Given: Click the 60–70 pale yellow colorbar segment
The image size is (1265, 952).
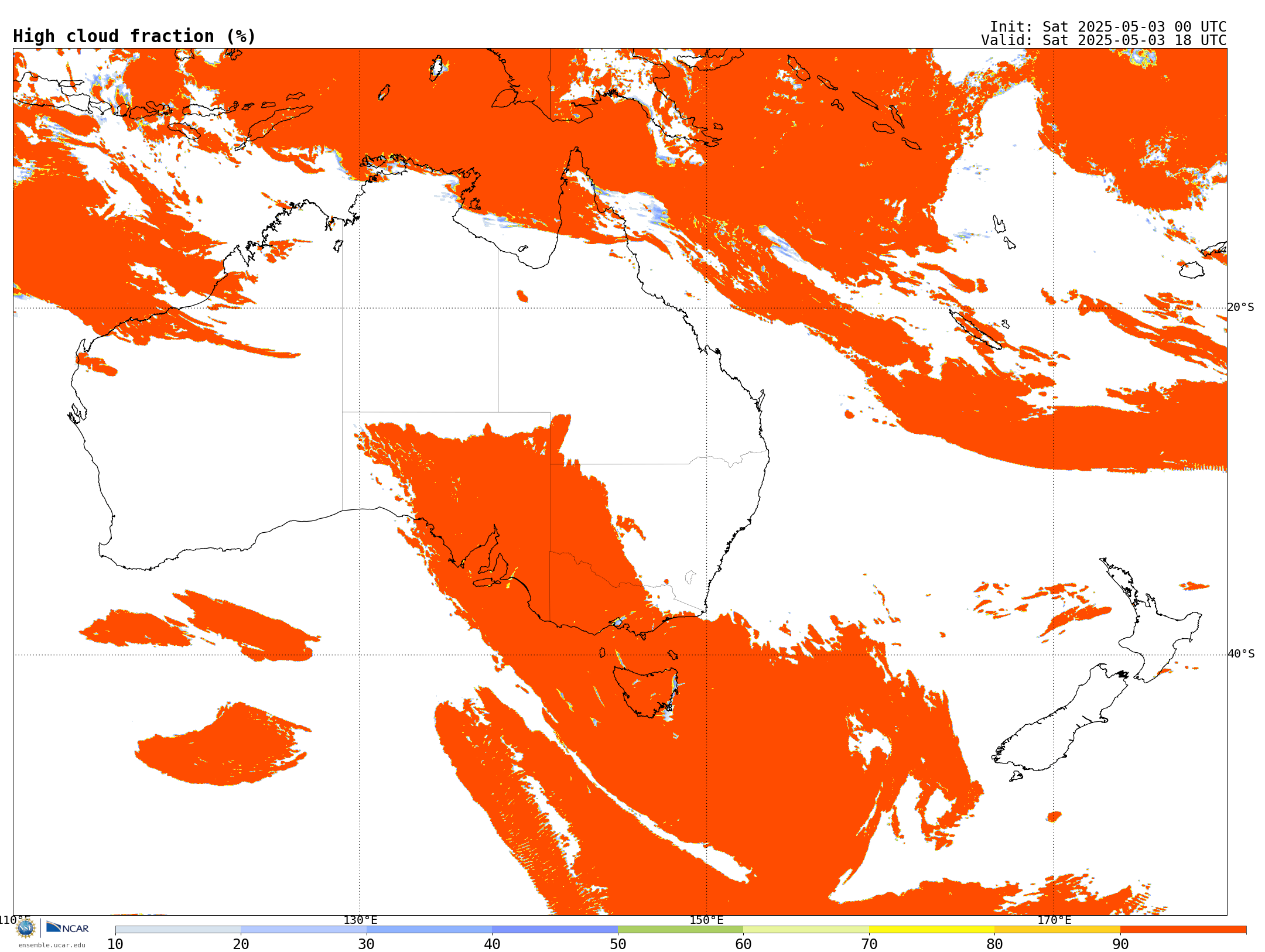Looking at the screenshot, I should [x=806, y=930].
